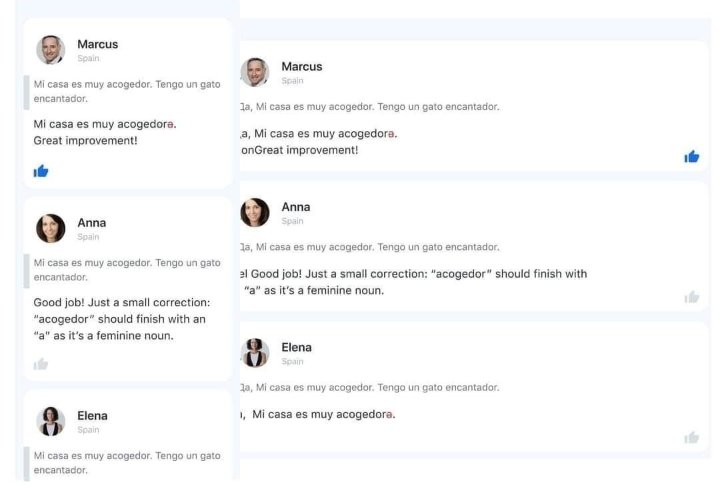The image size is (720, 489).
Task: Open Elena's profile photo in wide card
Action: tap(254, 353)
